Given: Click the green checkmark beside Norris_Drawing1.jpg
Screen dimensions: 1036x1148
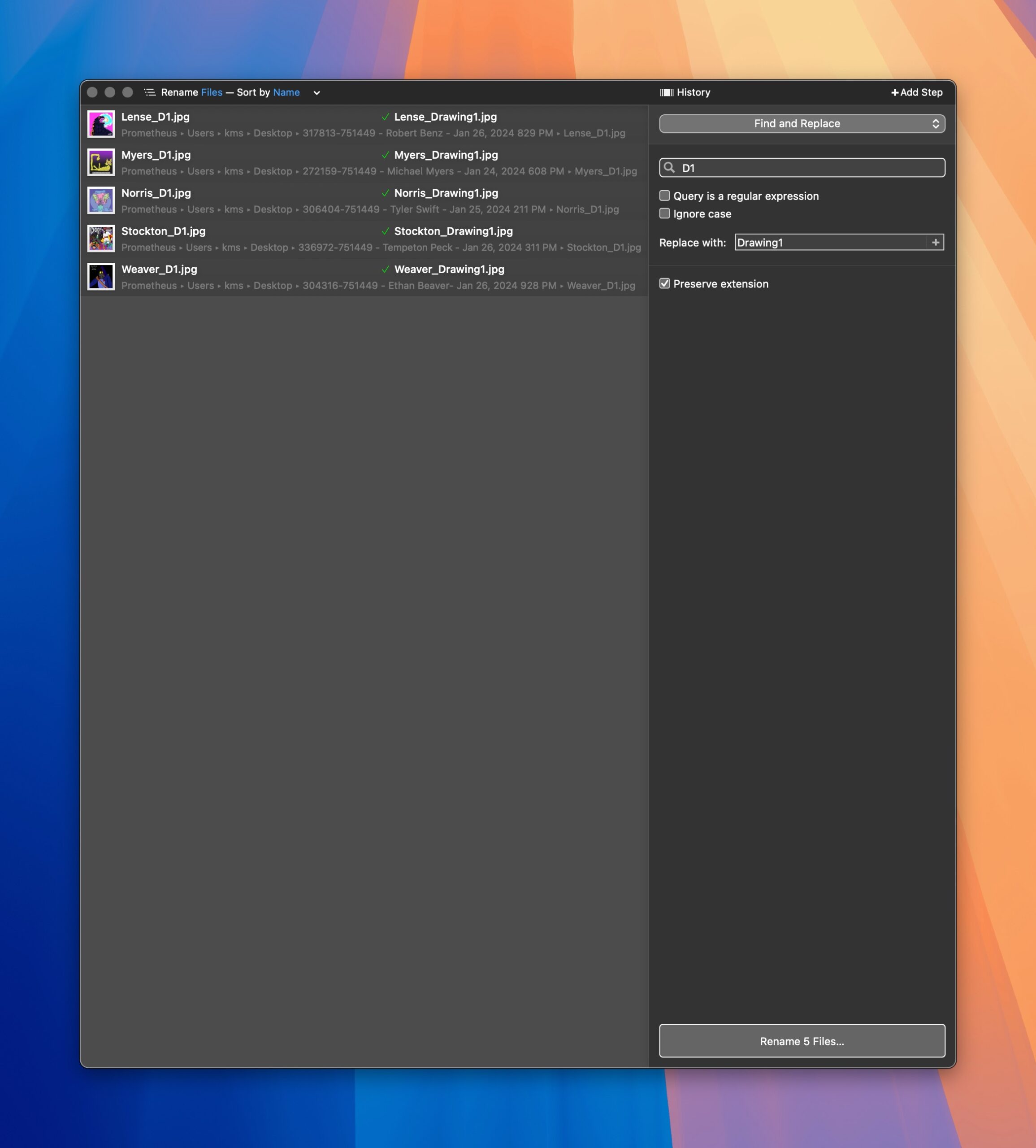Looking at the screenshot, I should 386,193.
